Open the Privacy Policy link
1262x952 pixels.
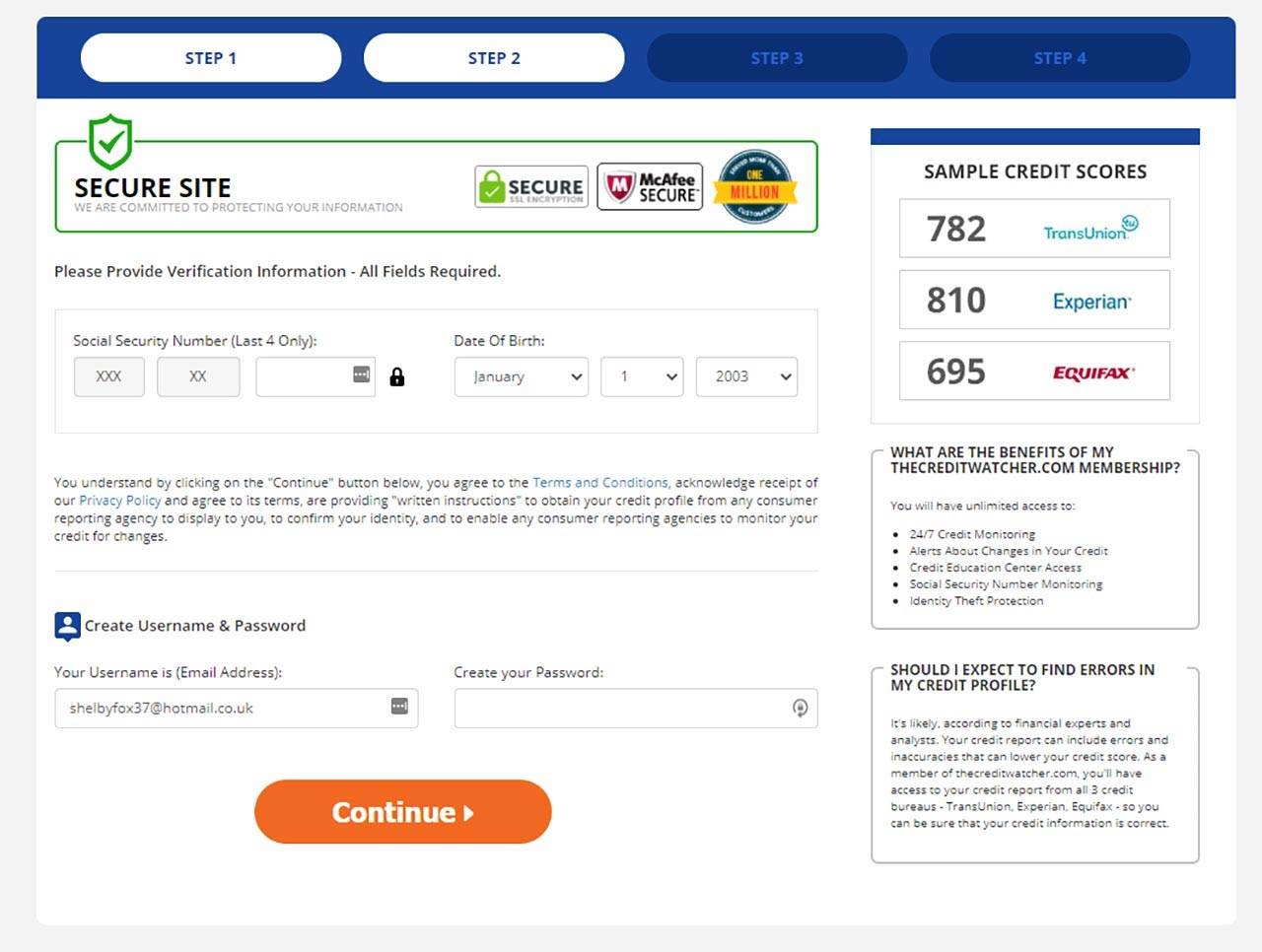tap(119, 501)
